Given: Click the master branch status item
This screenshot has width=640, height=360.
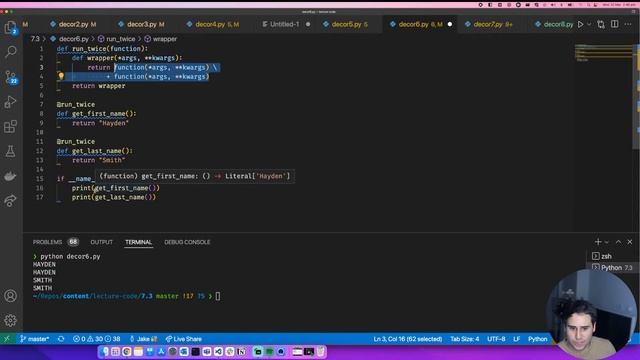Looking at the screenshot, I should click(35, 339).
